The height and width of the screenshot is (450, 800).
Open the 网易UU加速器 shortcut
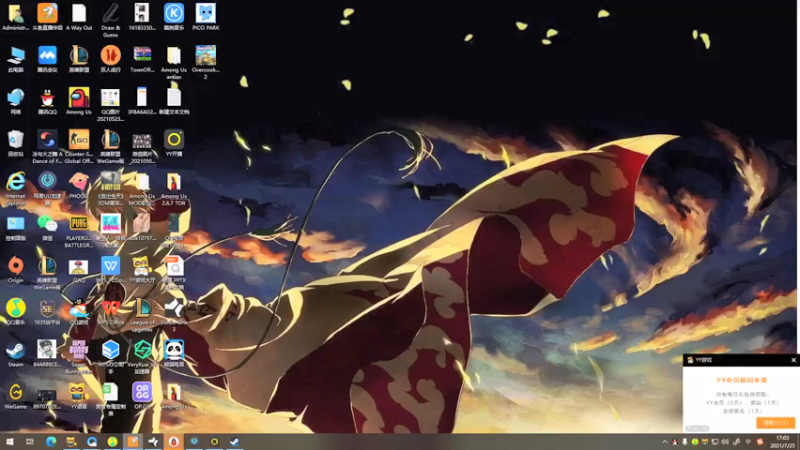point(47,188)
